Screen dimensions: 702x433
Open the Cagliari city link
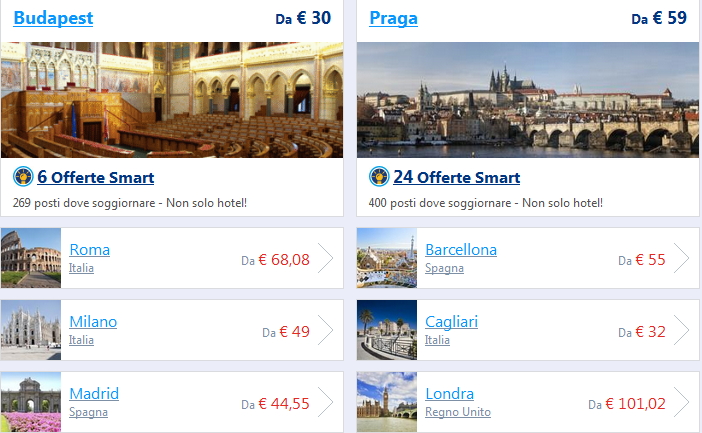pos(451,321)
